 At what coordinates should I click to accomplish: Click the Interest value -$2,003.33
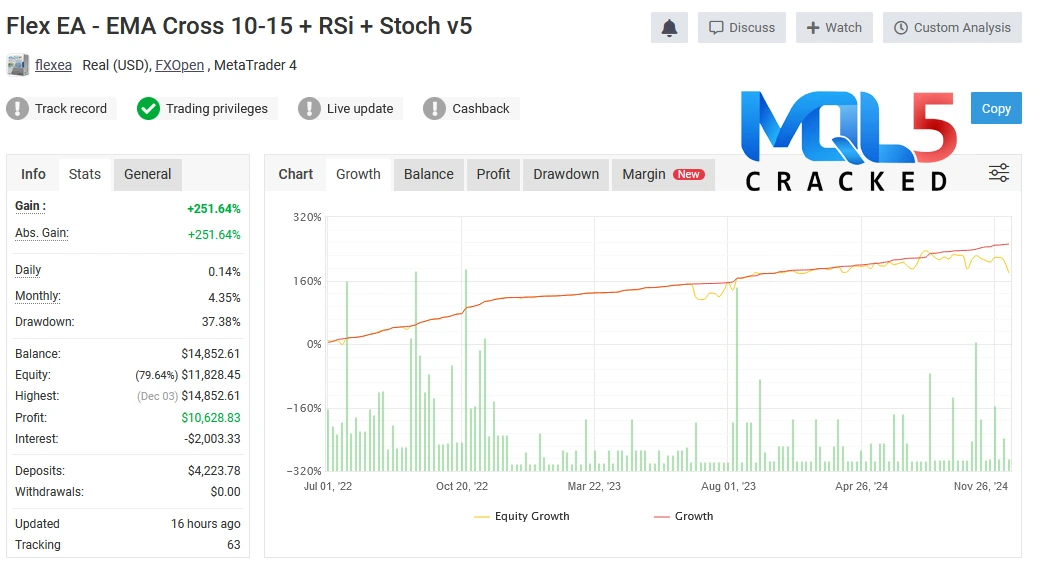(212, 439)
